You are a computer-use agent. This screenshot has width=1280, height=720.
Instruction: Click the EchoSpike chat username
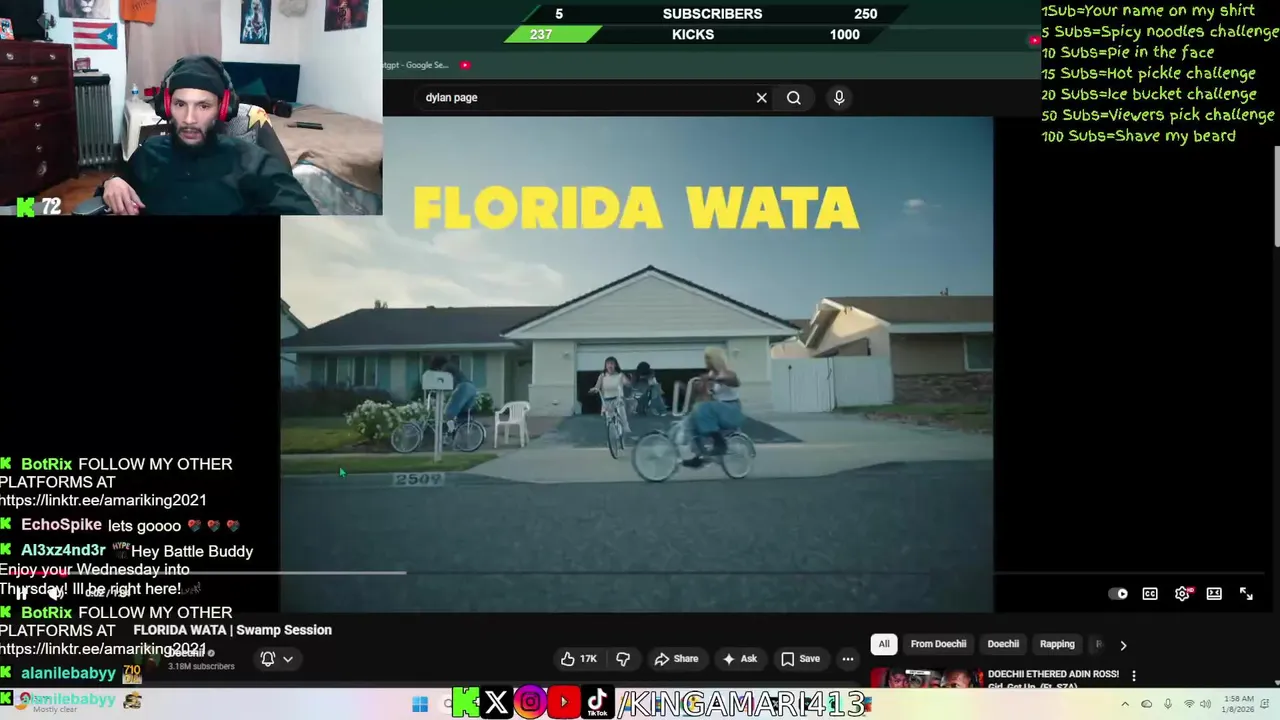pos(61,525)
